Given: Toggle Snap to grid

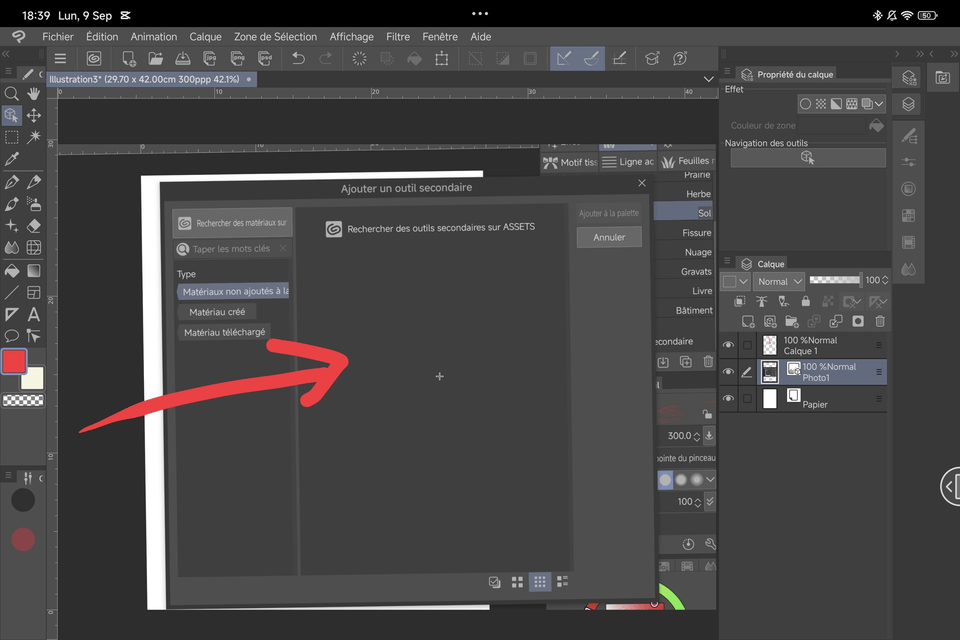Looking at the screenshot, I should pos(620,59).
